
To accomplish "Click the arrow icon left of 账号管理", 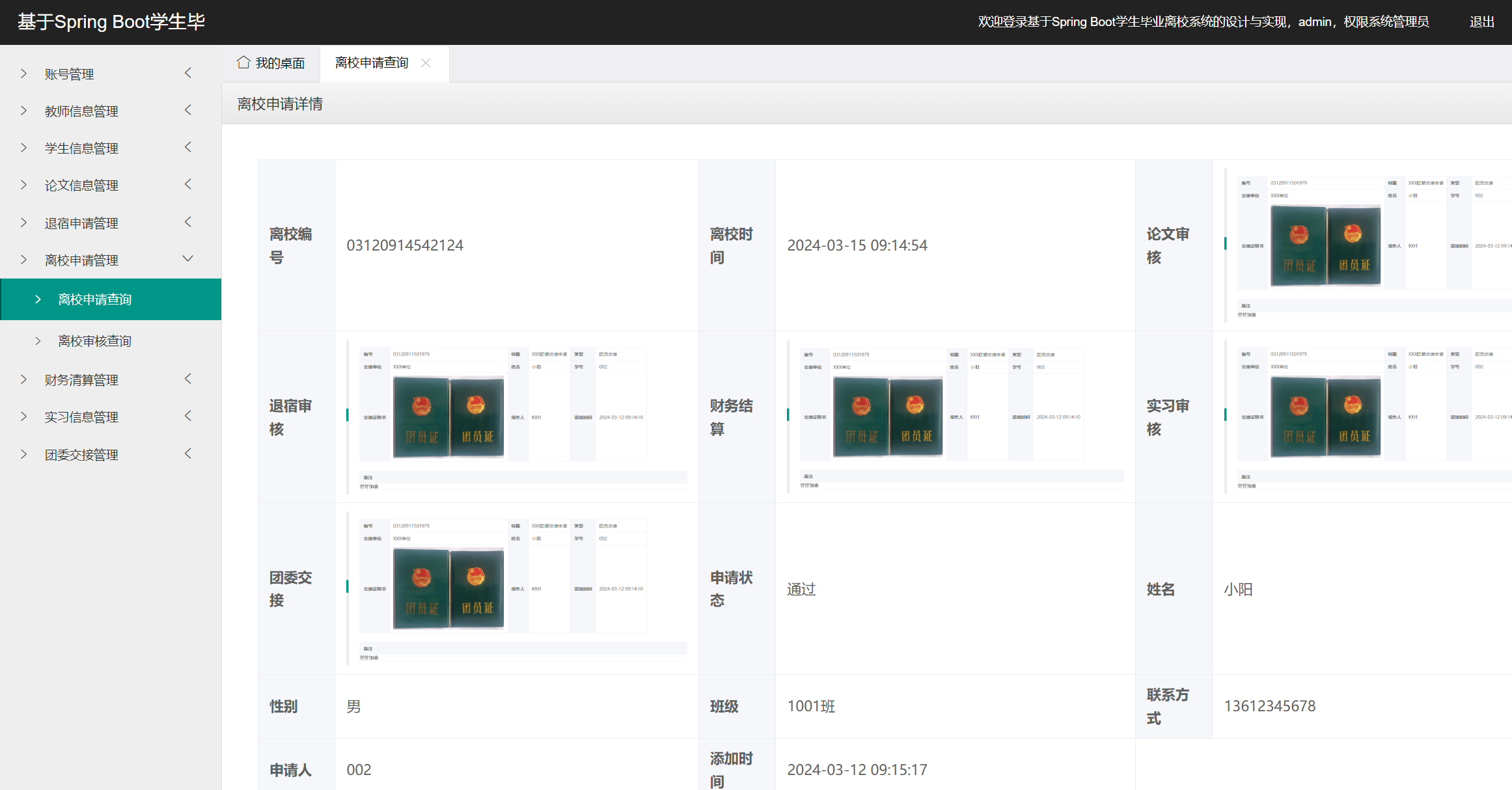I will 24,74.
